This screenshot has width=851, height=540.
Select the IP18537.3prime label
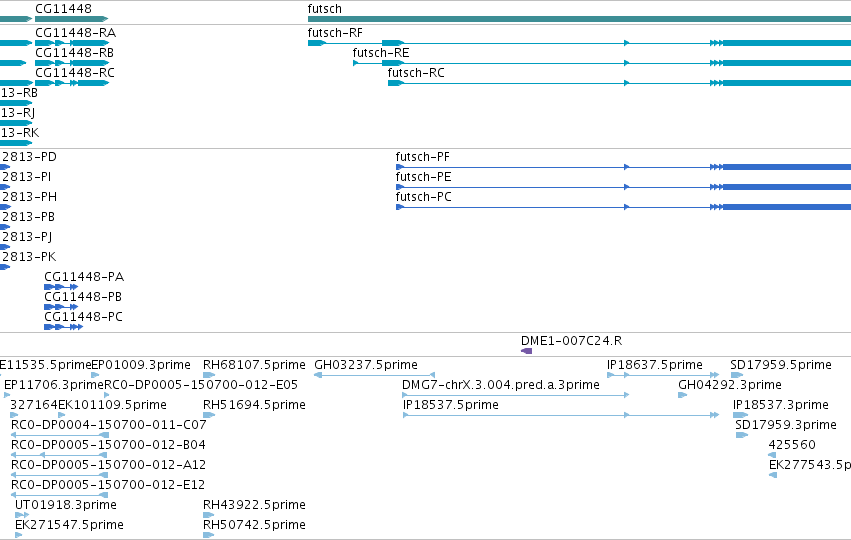[x=780, y=405]
